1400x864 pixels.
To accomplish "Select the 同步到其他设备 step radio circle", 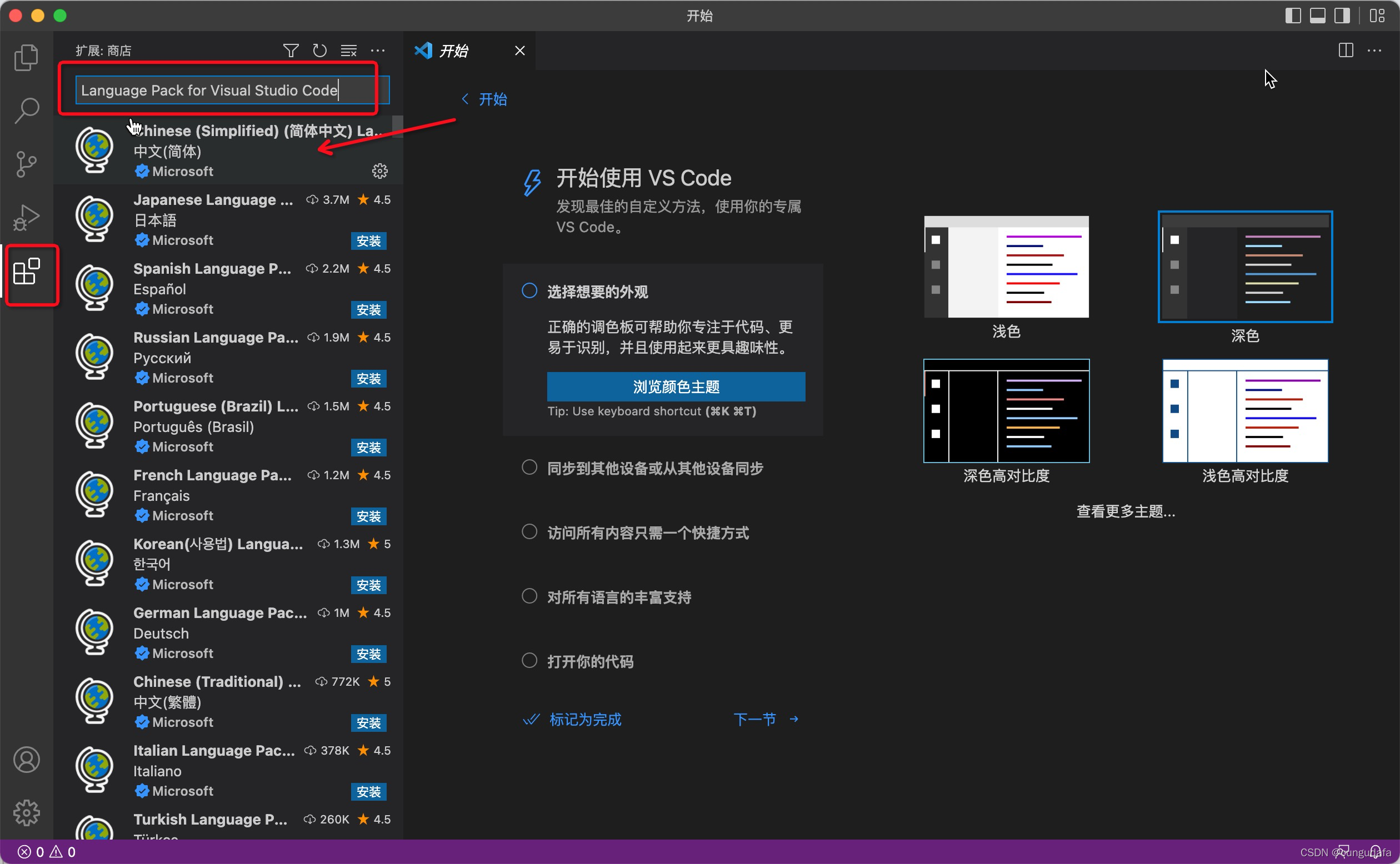I will (x=529, y=468).
